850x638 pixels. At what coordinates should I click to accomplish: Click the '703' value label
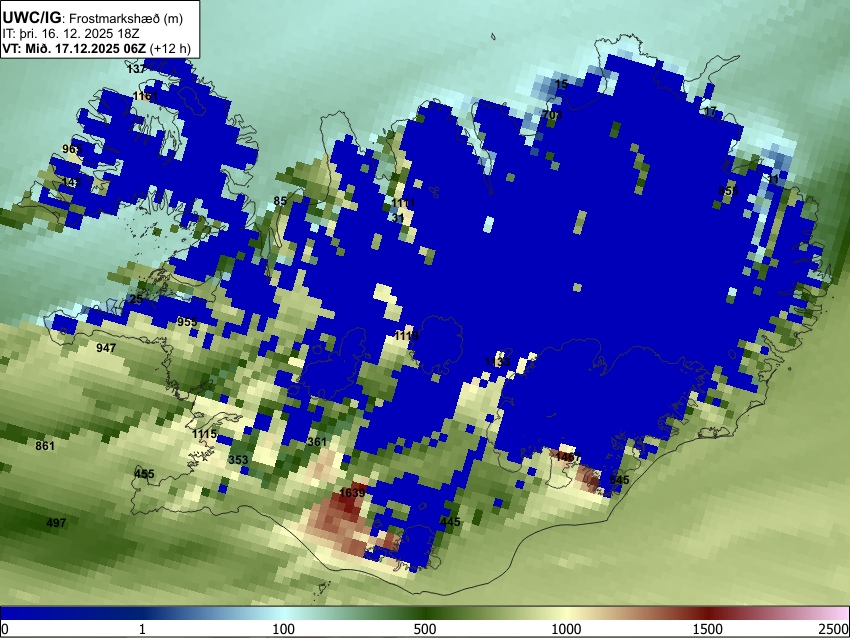click(x=552, y=115)
